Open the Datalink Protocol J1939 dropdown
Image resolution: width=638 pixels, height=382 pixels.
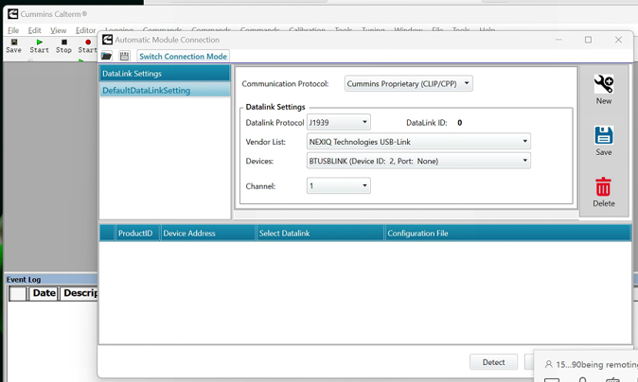point(338,122)
